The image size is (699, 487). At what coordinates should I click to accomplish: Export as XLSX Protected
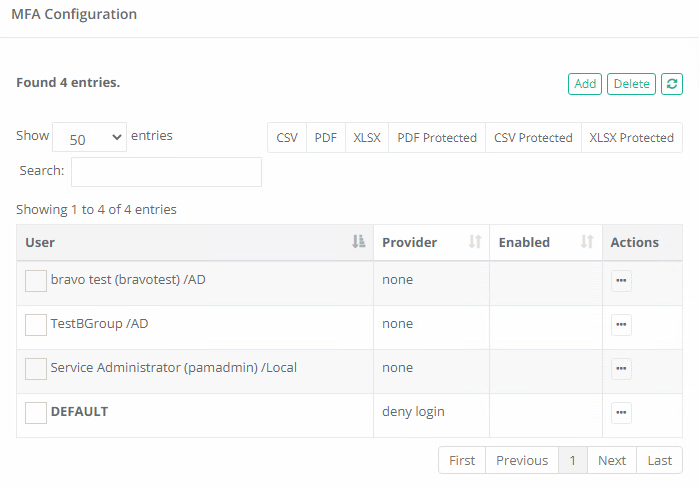(x=632, y=138)
